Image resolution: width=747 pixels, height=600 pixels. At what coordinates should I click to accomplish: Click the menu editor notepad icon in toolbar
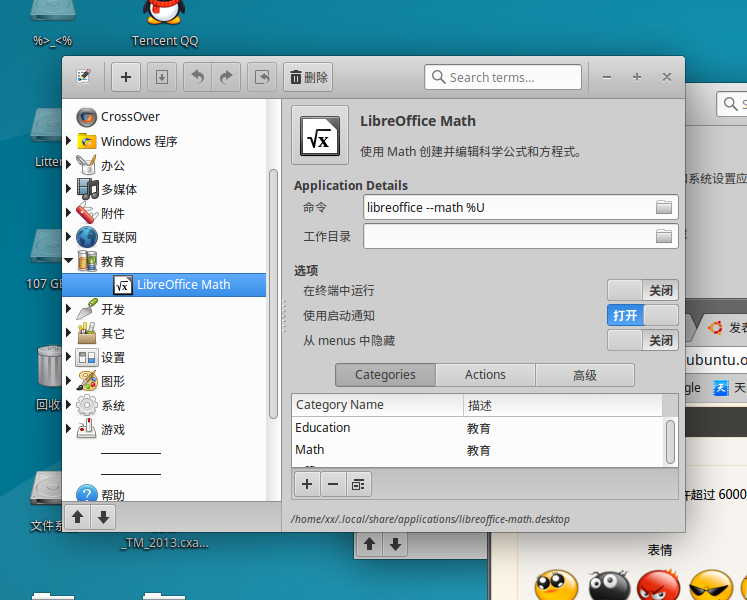click(x=83, y=77)
